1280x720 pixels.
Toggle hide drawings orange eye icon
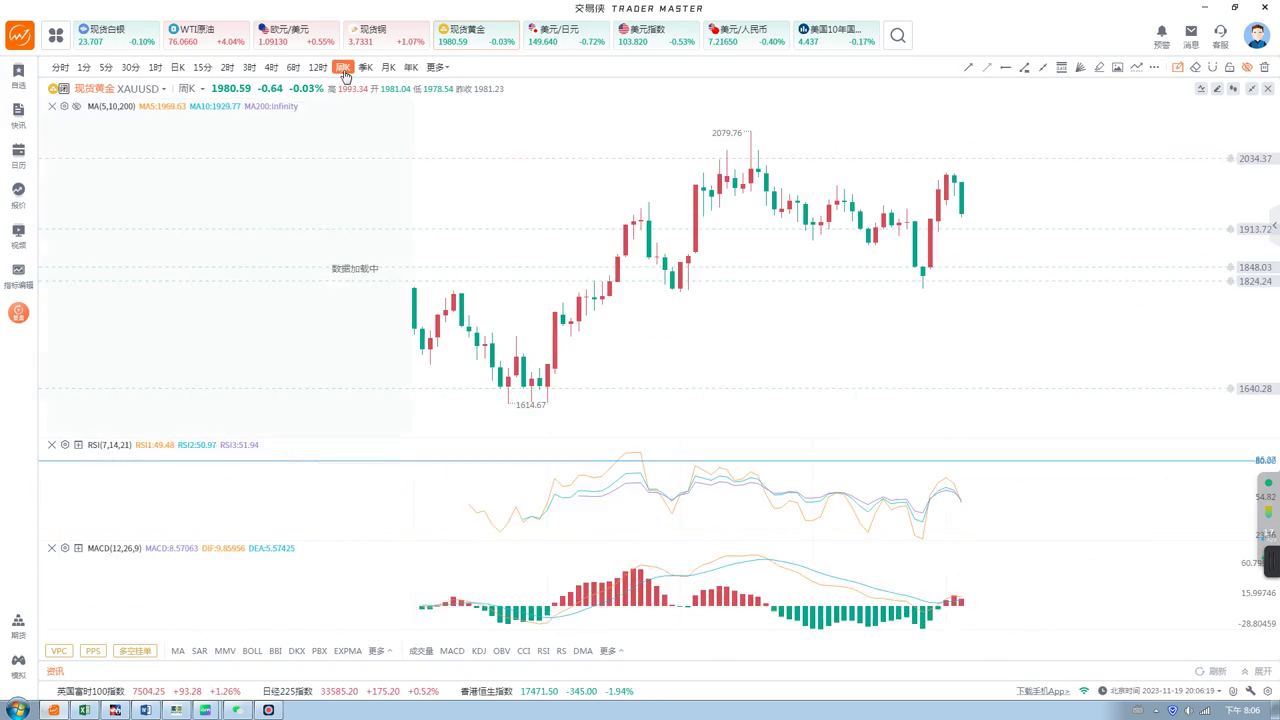click(x=1247, y=67)
